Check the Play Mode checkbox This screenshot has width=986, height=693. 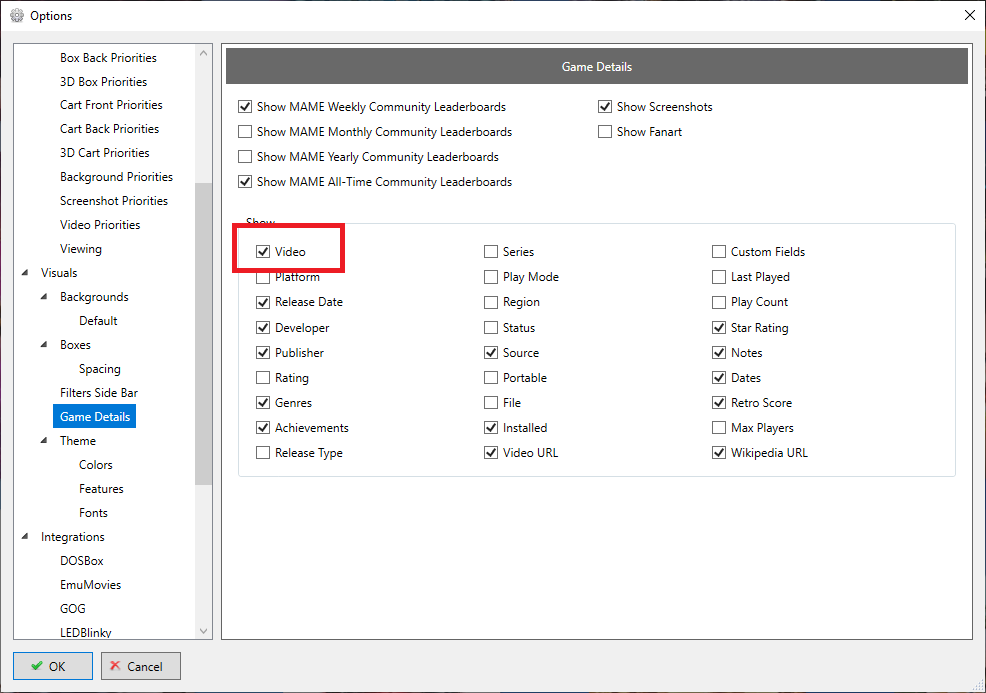(491, 277)
